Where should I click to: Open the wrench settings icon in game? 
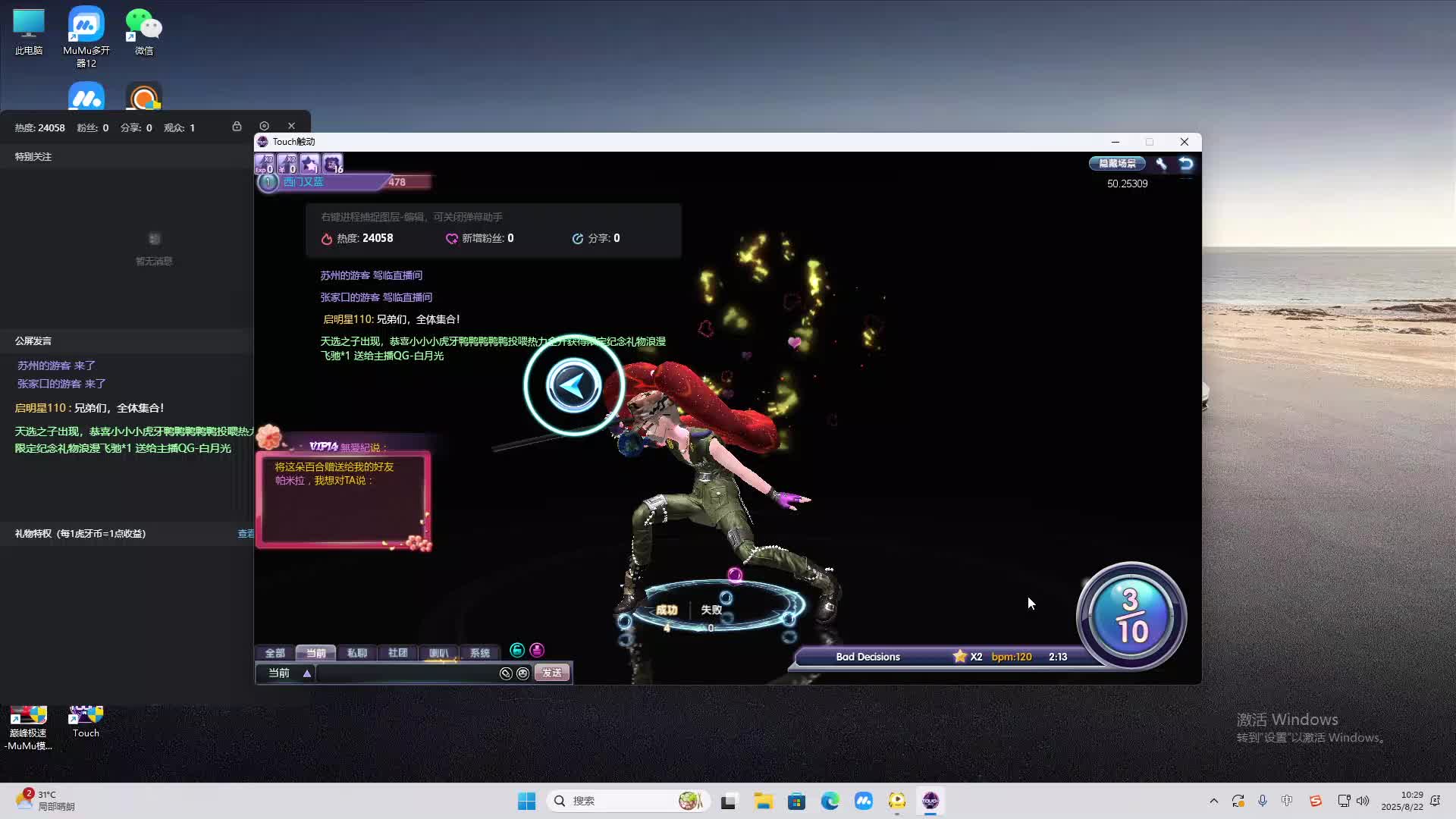(x=1161, y=164)
